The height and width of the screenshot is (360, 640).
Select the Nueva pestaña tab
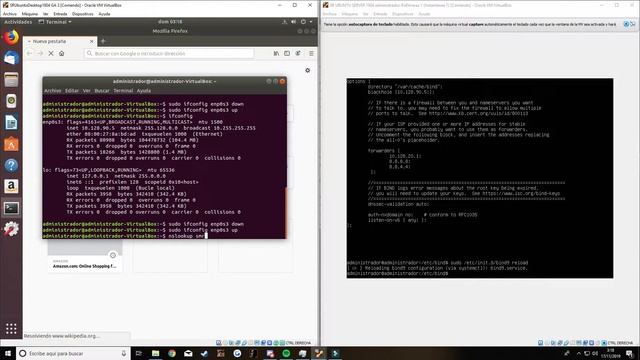(60, 41)
